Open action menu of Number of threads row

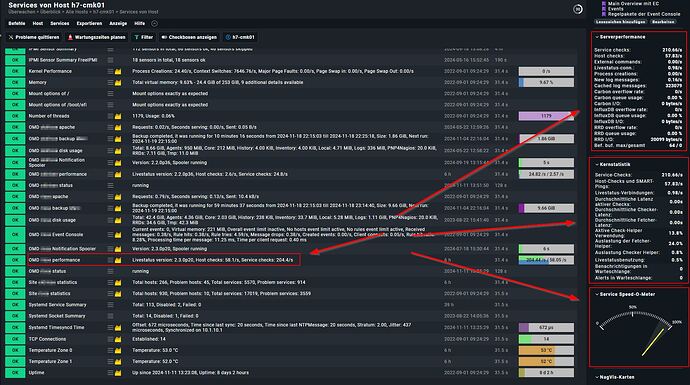[110, 116]
